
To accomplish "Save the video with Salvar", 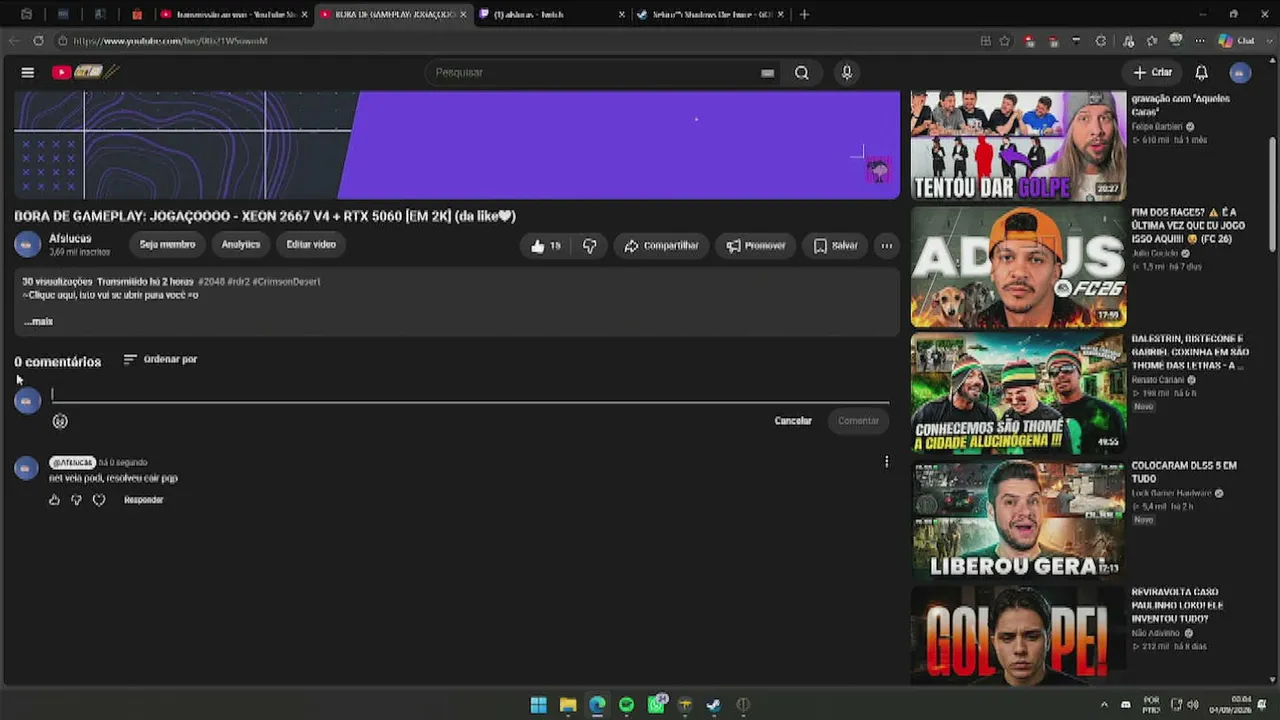I will (x=836, y=245).
